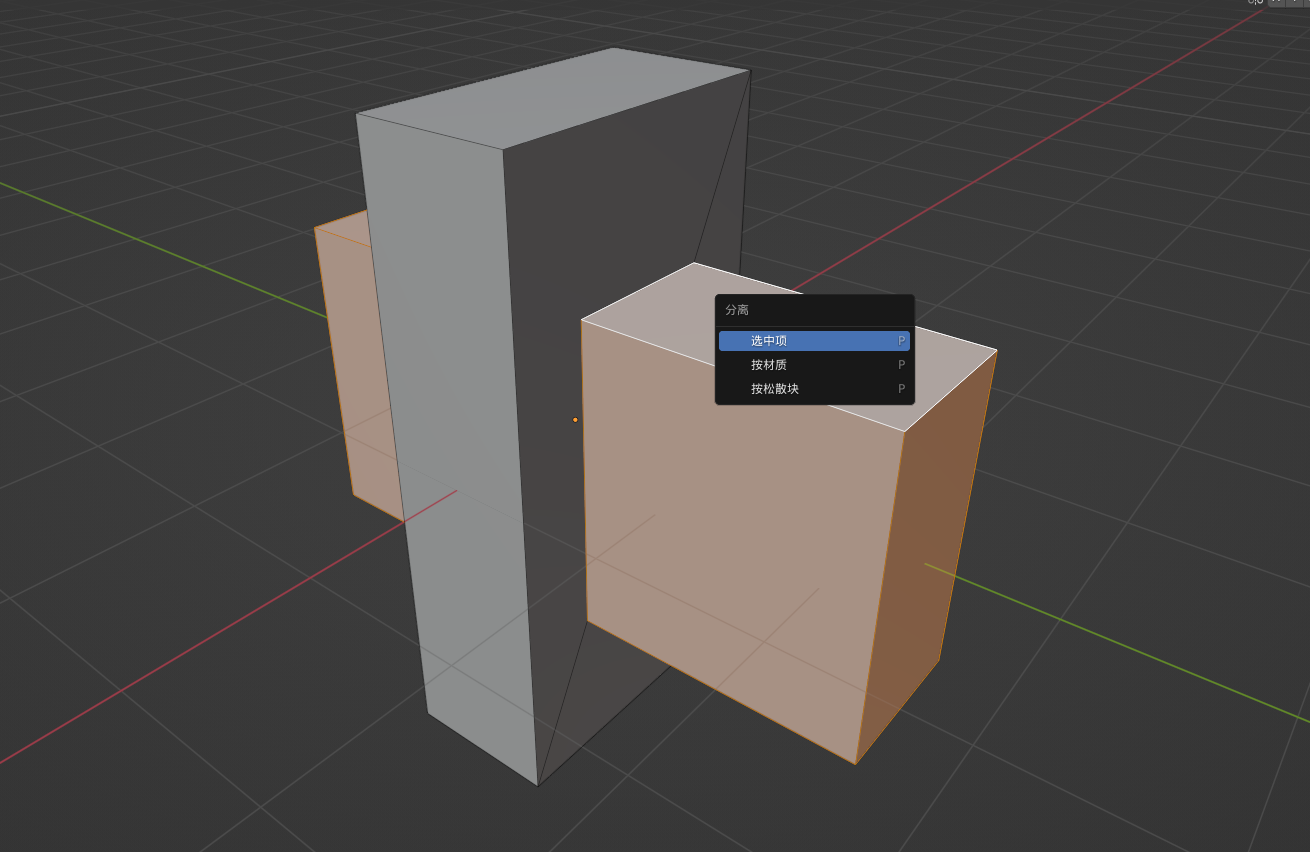
Task: Choose 按松散块 in the 分离 menu
Action: 814,389
